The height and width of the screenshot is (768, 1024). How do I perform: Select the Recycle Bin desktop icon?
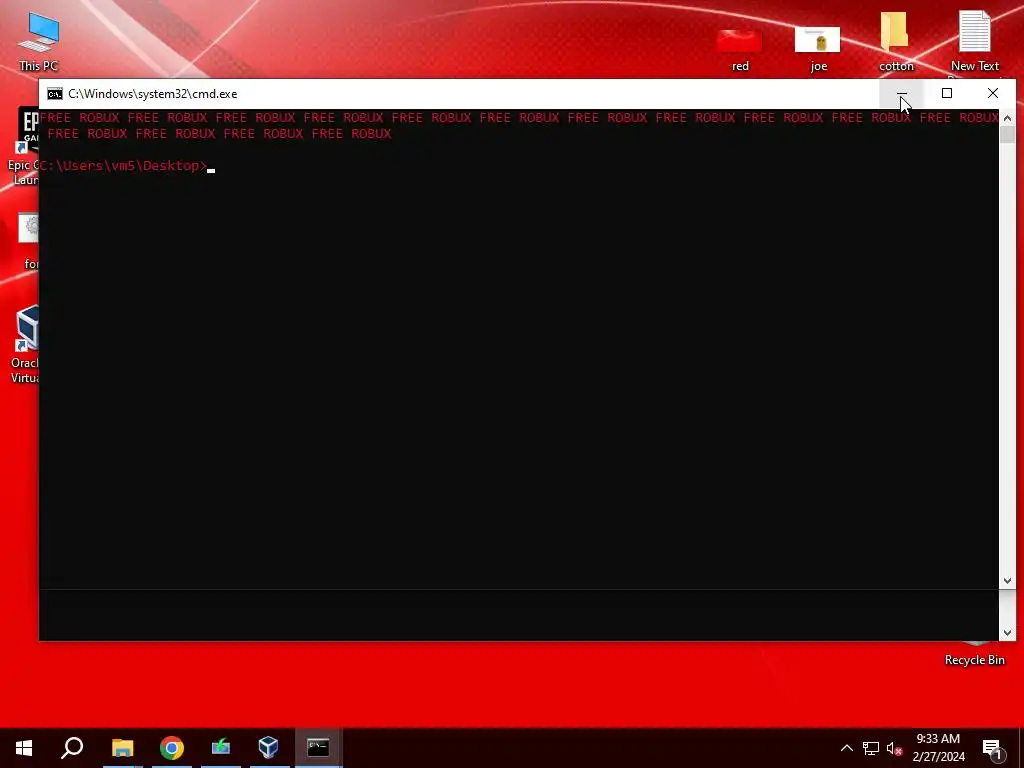click(974, 655)
